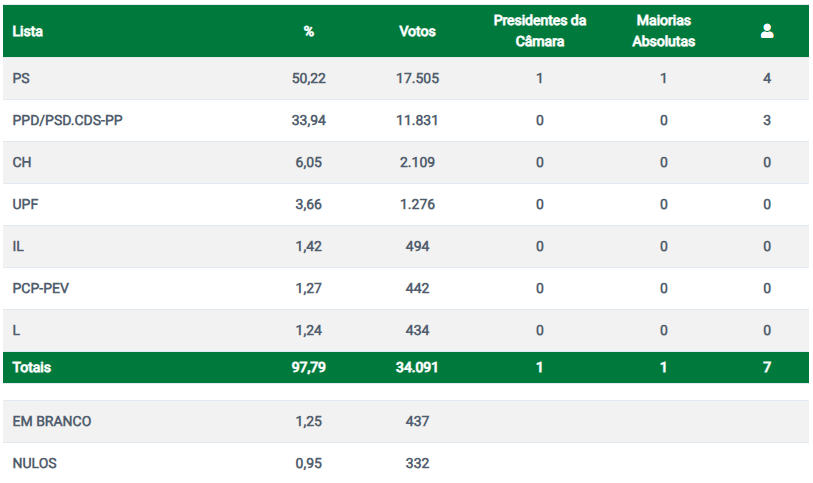Click the NULOS row label
The width and height of the screenshot is (813, 483).
point(36,463)
